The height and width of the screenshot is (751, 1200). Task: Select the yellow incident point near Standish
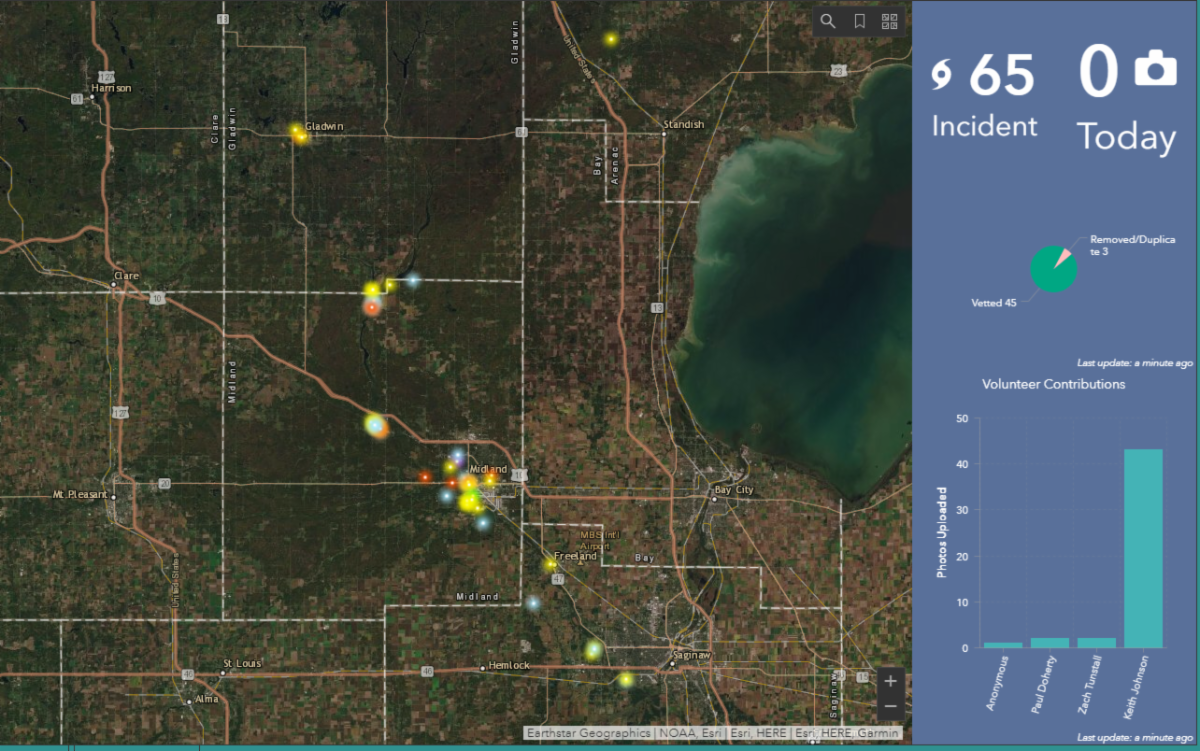click(x=610, y=40)
